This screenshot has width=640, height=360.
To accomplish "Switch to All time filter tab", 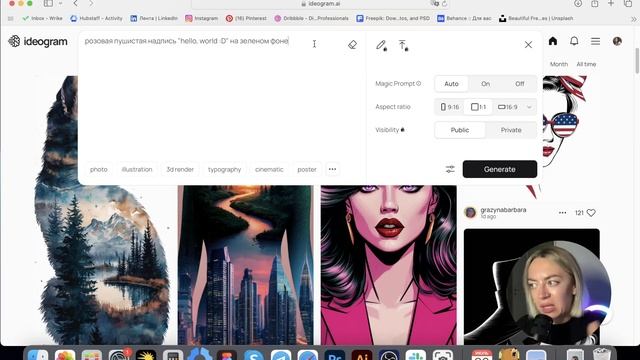I will point(586,64).
